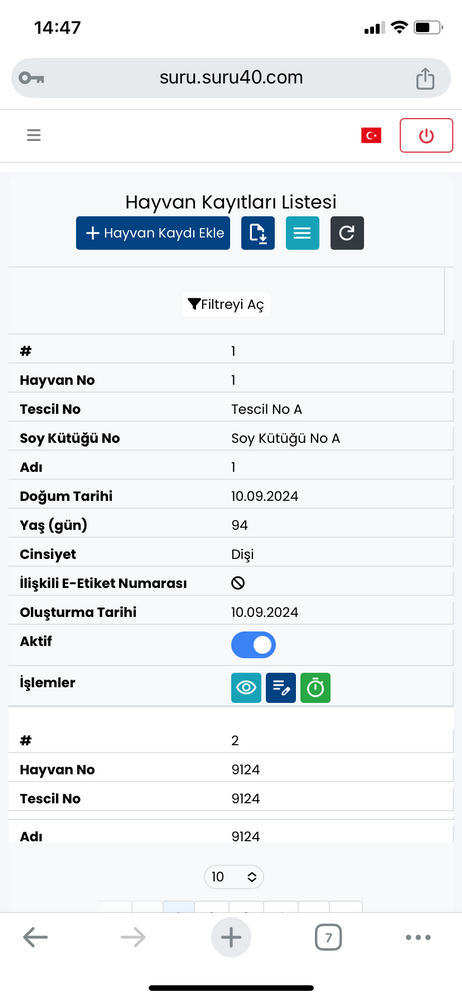
Task: Tap the Turkish flag language icon
Action: click(x=371, y=135)
